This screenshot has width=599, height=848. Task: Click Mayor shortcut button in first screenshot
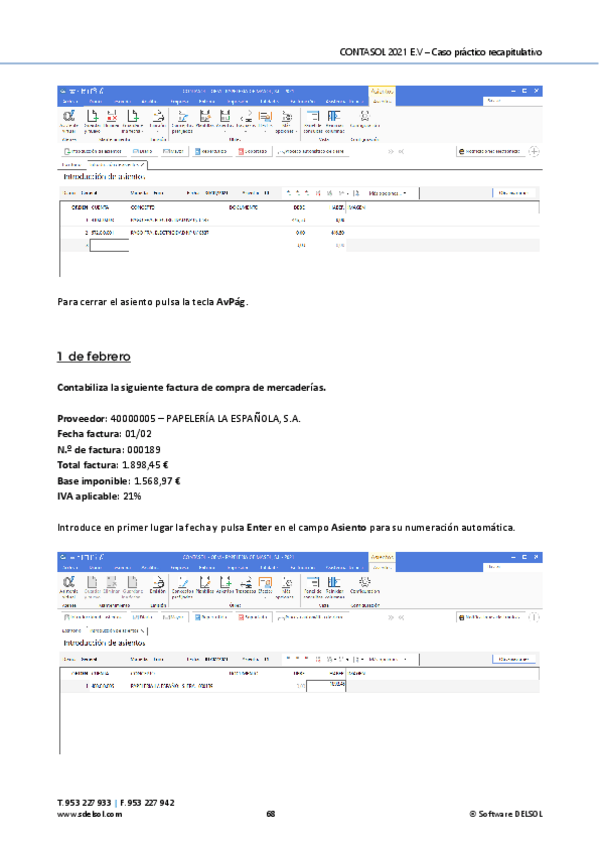[174, 151]
